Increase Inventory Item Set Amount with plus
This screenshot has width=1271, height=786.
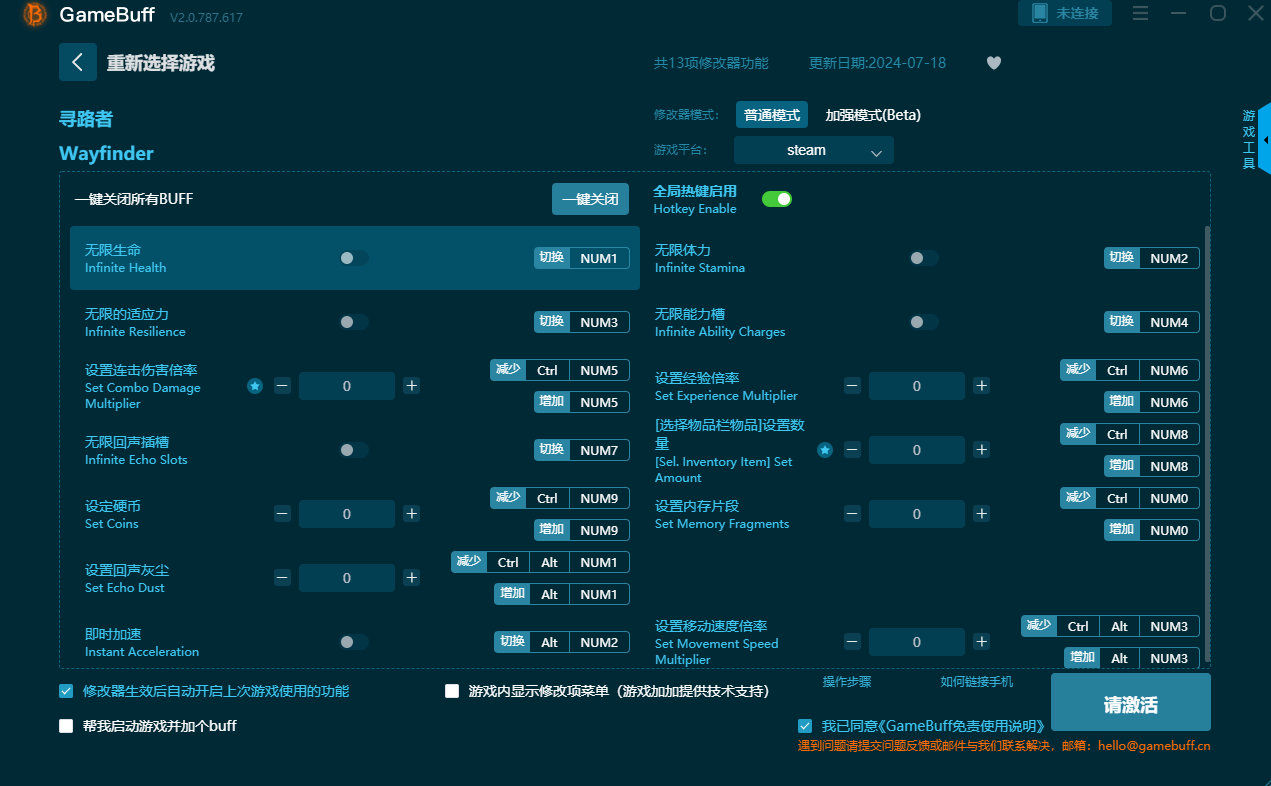(x=982, y=450)
